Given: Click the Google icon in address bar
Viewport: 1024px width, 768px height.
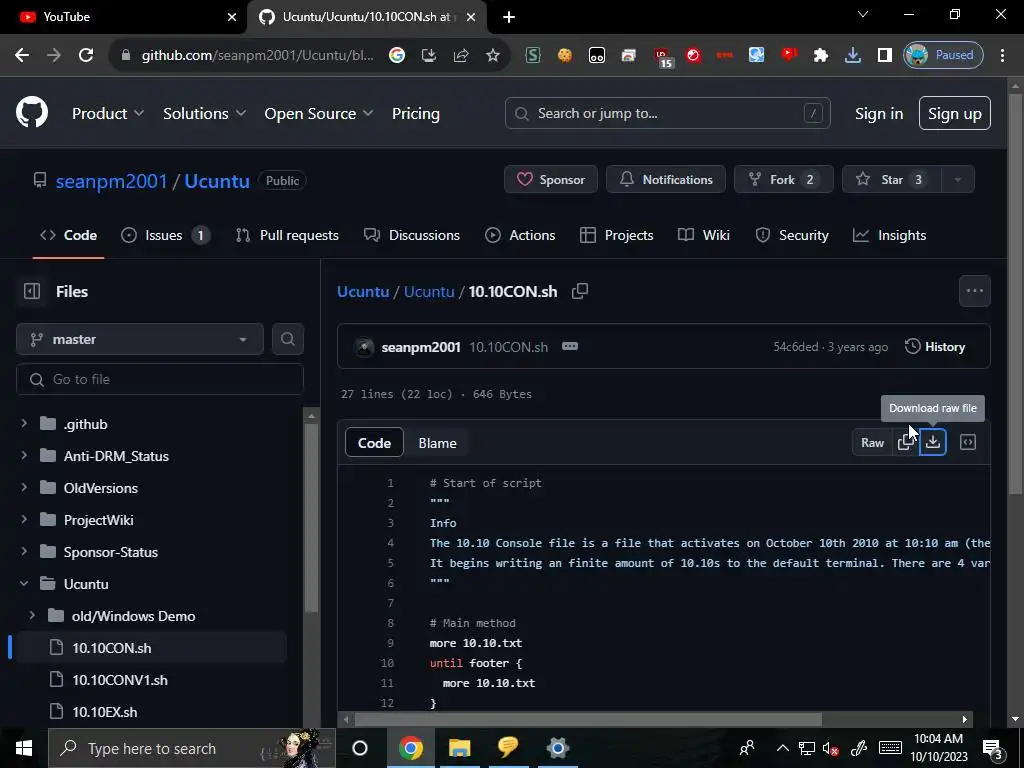Looking at the screenshot, I should pos(397,55).
